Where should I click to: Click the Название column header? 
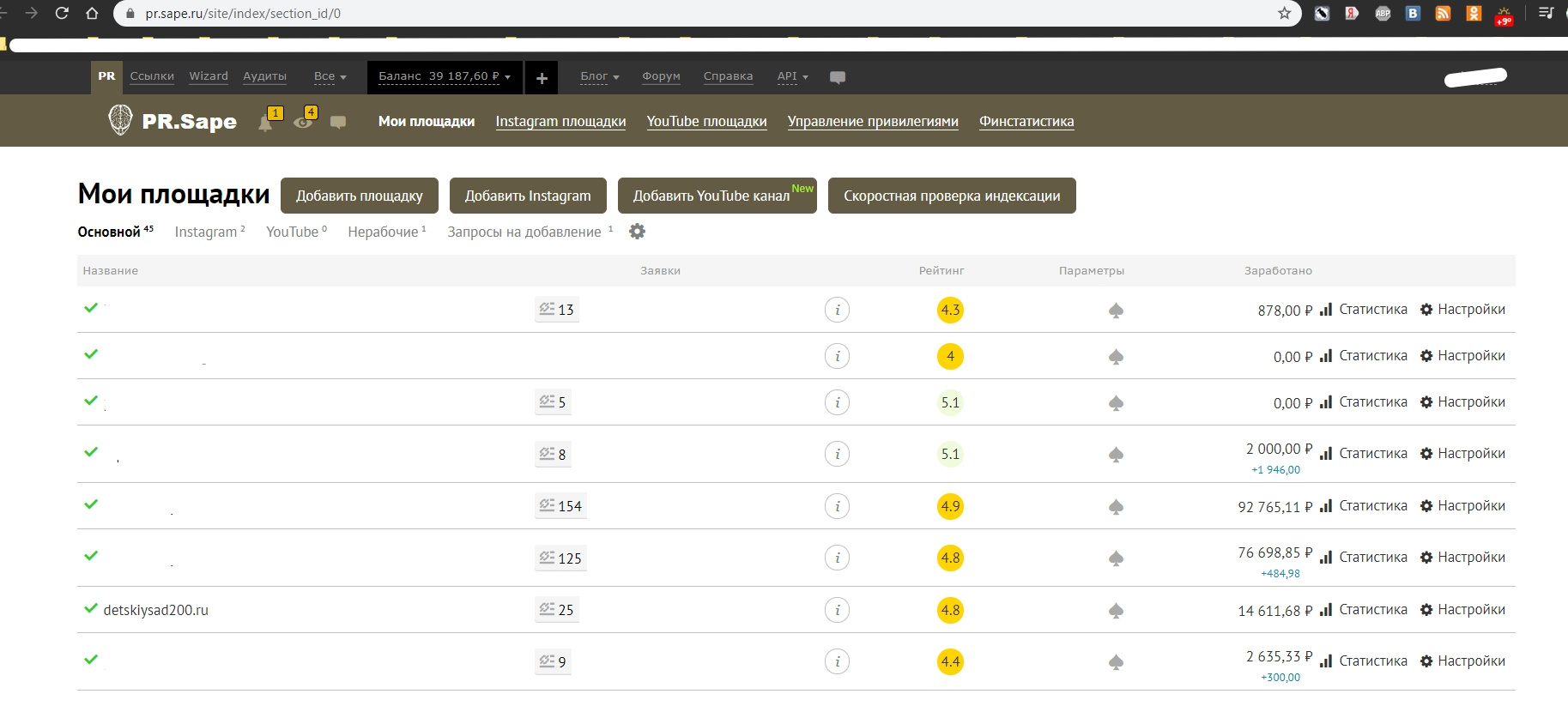click(x=110, y=270)
